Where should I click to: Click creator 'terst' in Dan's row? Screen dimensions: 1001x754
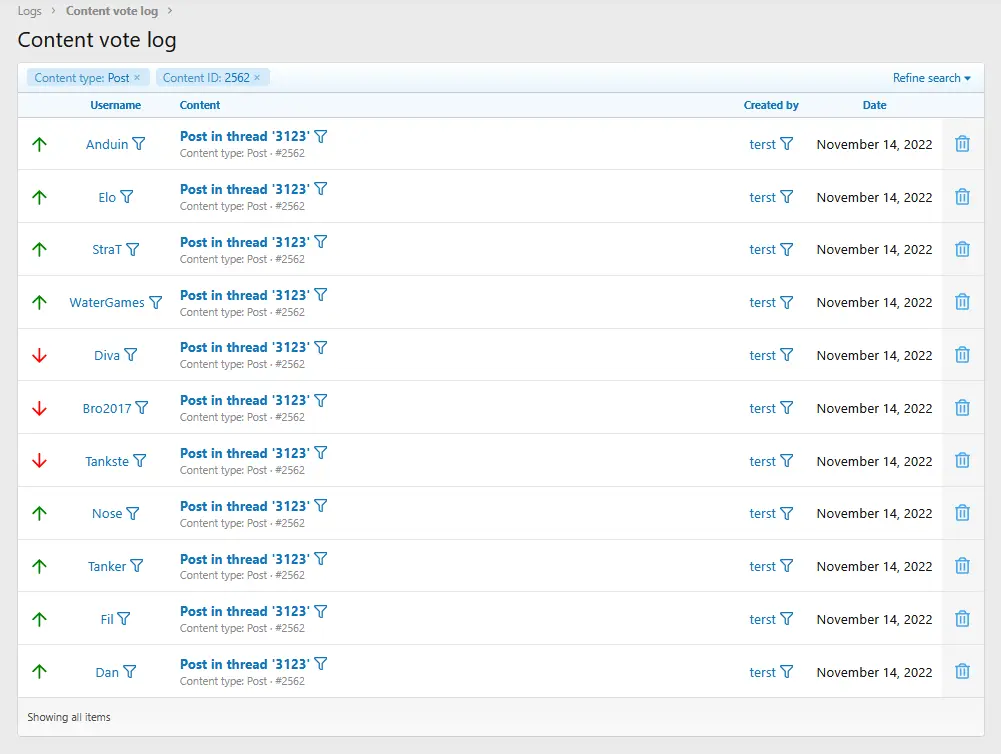pos(762,673)
